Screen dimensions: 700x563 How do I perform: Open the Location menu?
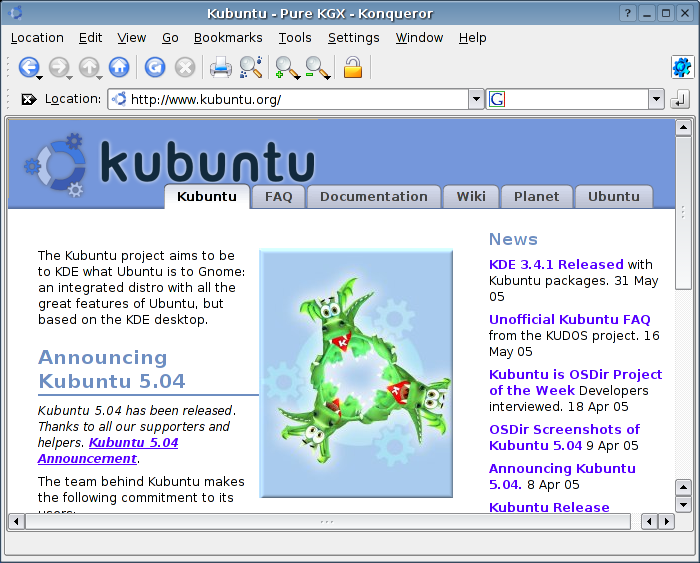coord(37,38)
